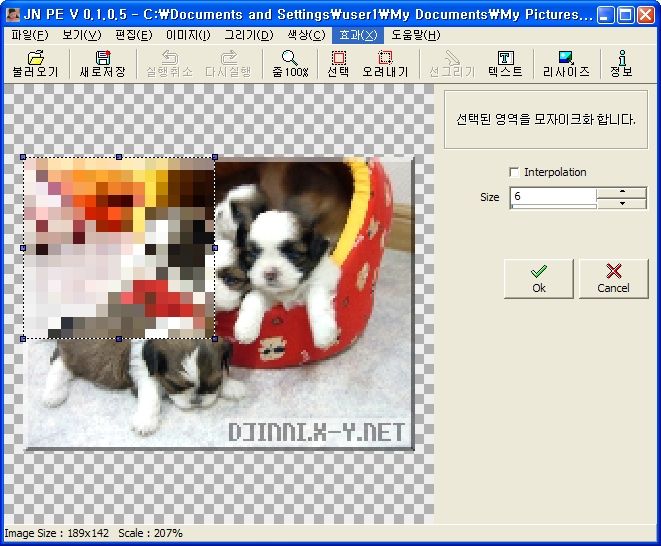Click bottom-middle selection handle
Viewport: 661px width, 546px height.
click(x=119, y=339)
